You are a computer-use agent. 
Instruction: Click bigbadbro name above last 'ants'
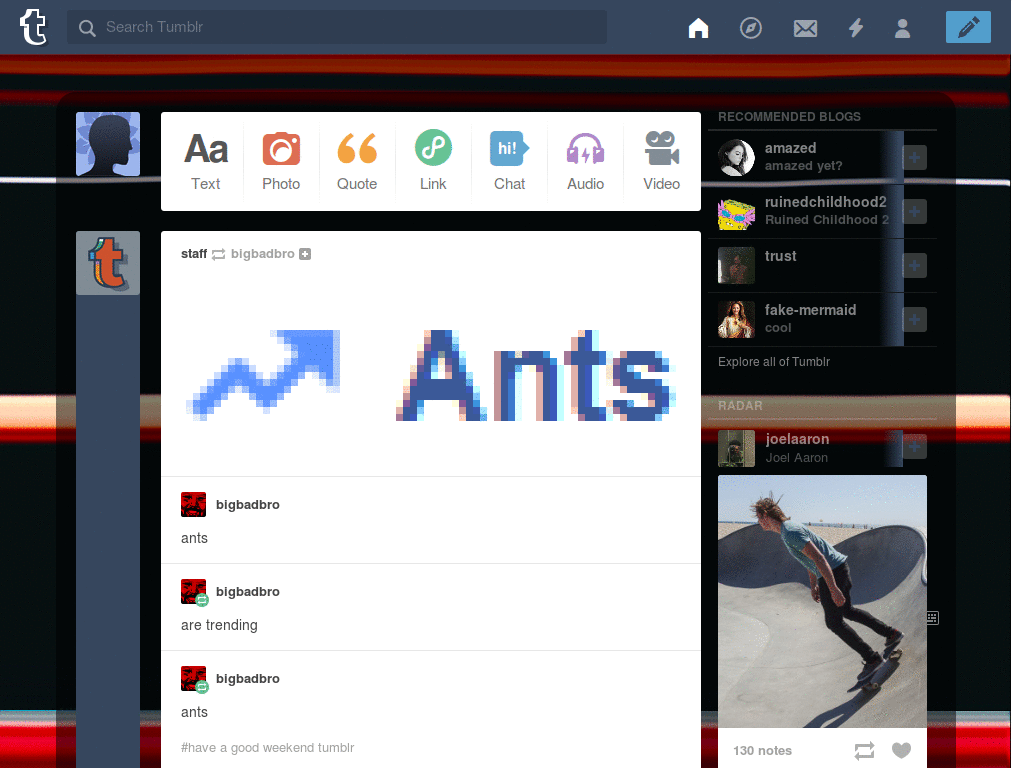[248, 679]
